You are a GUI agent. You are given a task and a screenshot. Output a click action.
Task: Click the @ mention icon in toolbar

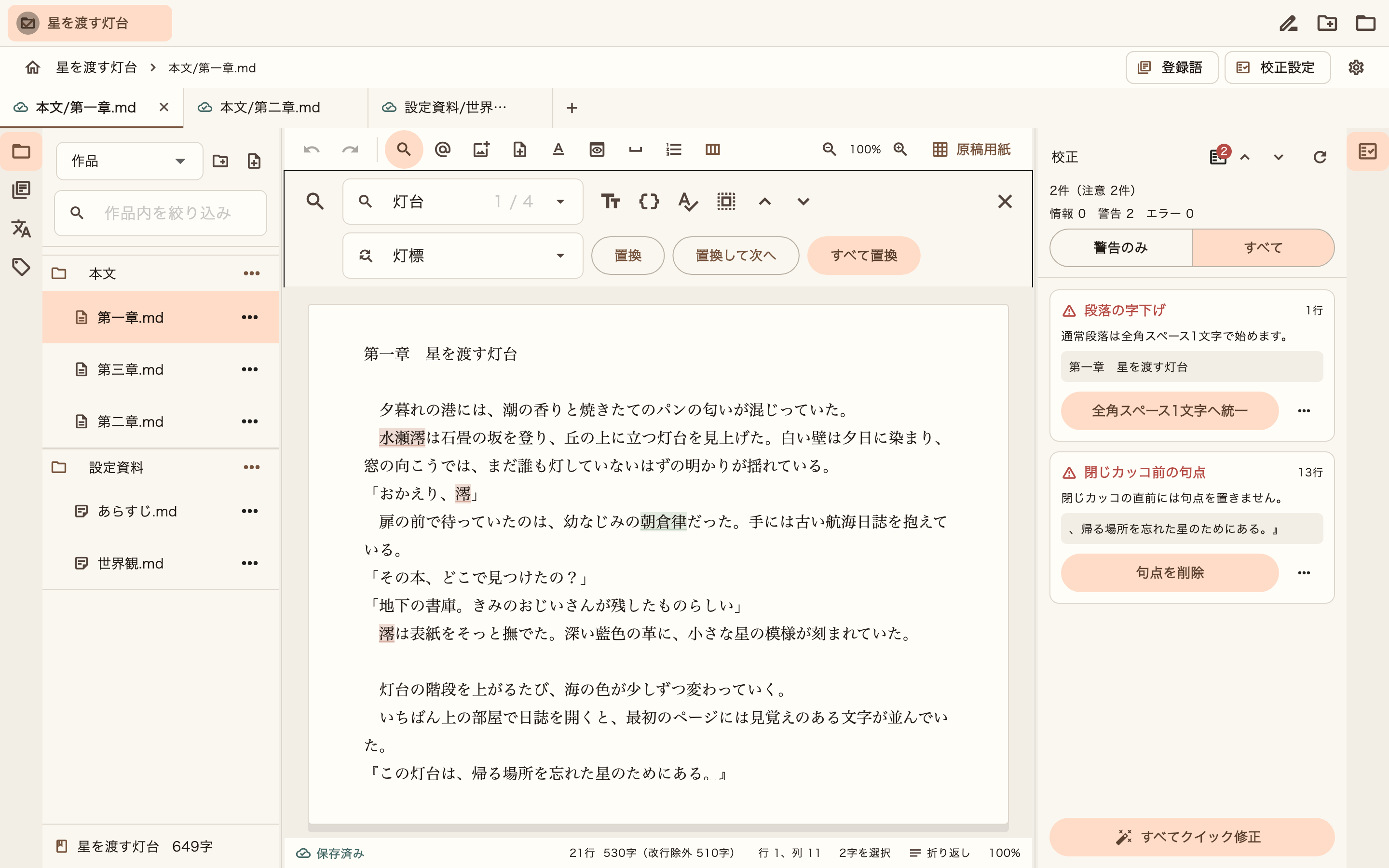[443, 150]
